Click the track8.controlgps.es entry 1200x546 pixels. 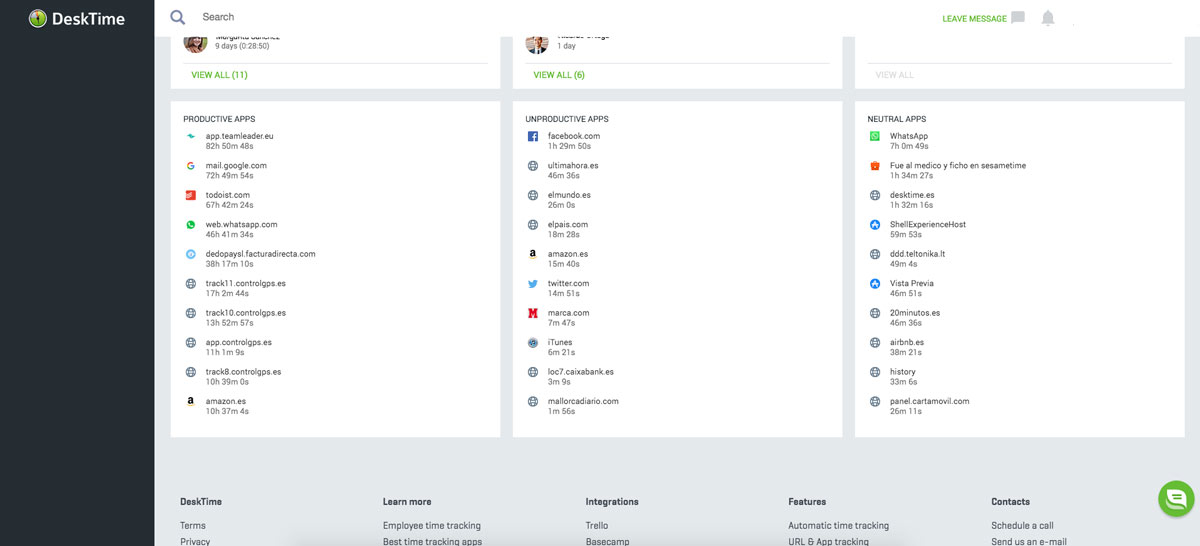click(243, 372)
